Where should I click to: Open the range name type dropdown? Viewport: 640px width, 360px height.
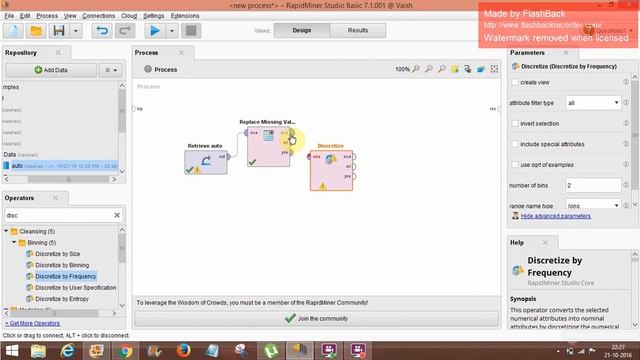[x=593, y=204]
